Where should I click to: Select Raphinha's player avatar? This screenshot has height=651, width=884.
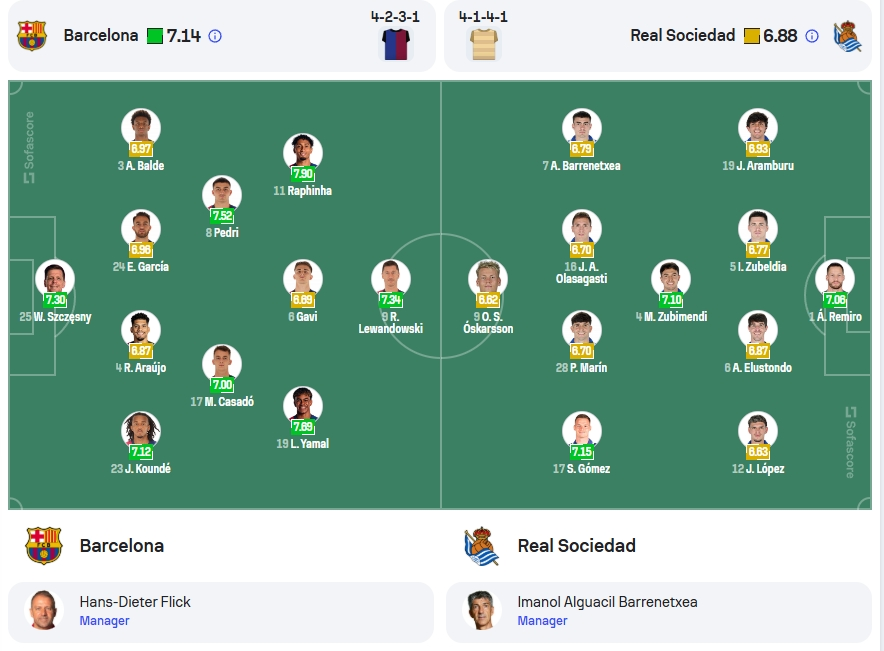[x=303, y=153]
